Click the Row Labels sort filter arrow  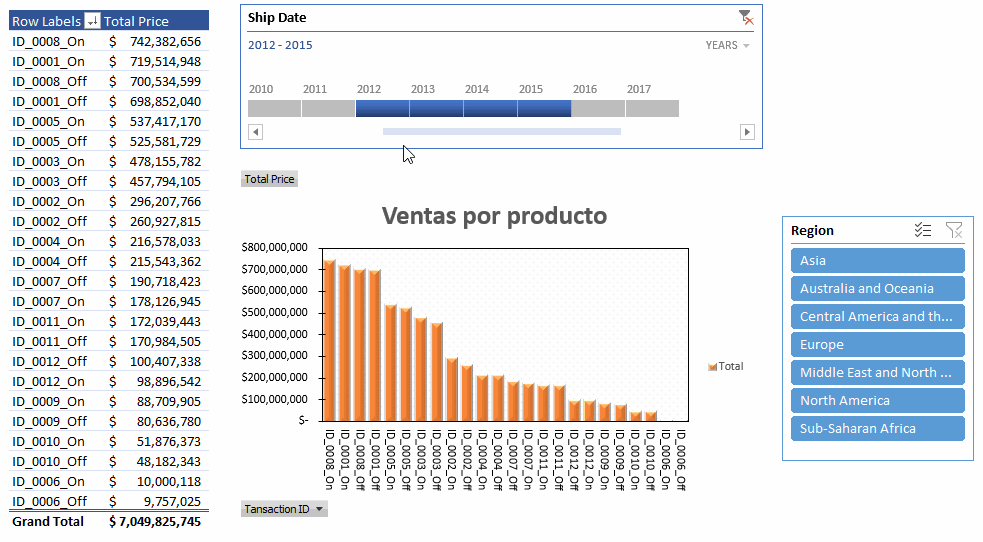tap(93, 21)
